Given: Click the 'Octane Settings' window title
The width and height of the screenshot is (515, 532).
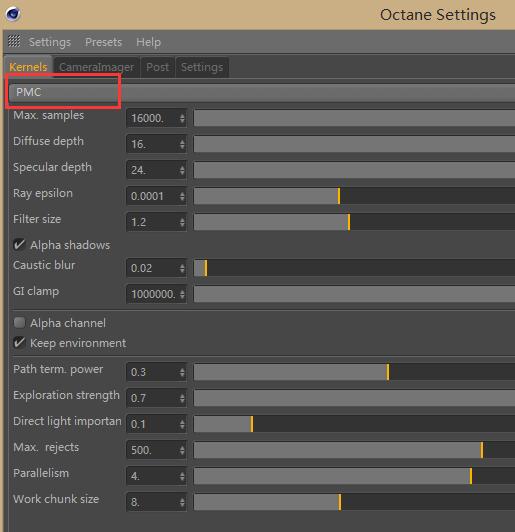Looking at the screenshot, I should (x=438, y=15).
